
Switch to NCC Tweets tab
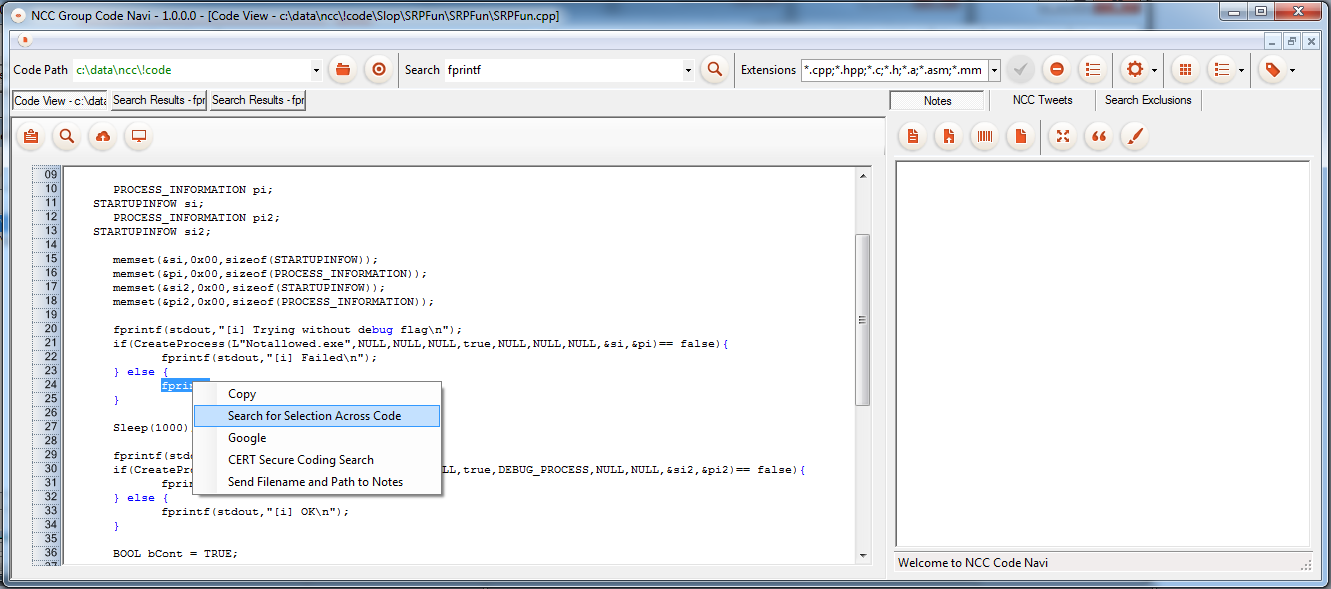[x=1042, y=100]
